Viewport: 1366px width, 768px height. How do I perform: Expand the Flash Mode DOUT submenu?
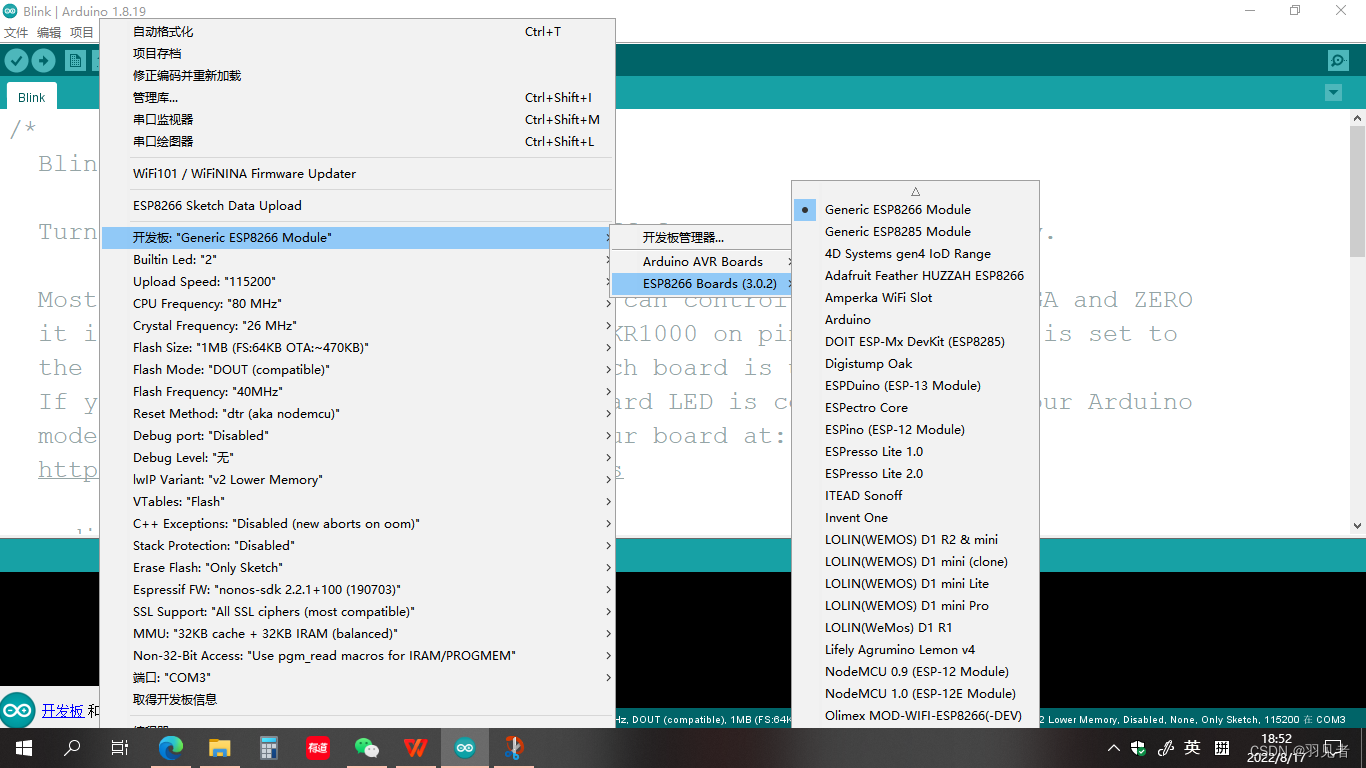[358, 370]
